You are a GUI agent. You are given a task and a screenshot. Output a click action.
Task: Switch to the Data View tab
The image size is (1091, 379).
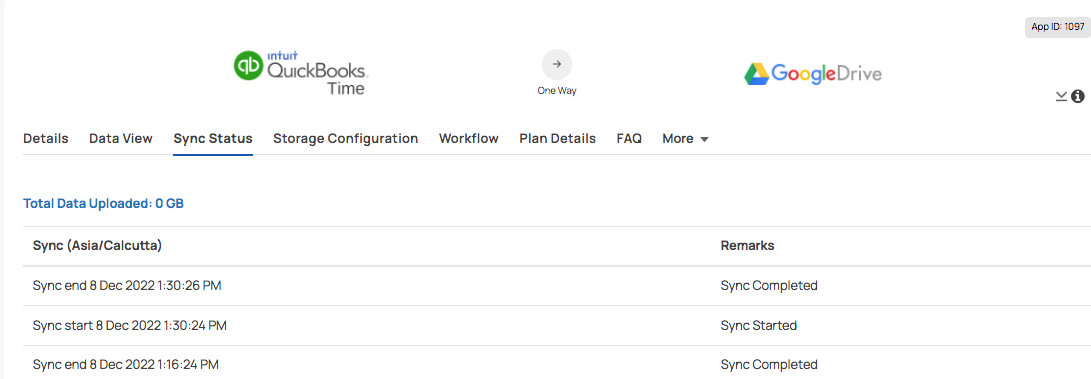pyautogui.click(x=120, y=138)
